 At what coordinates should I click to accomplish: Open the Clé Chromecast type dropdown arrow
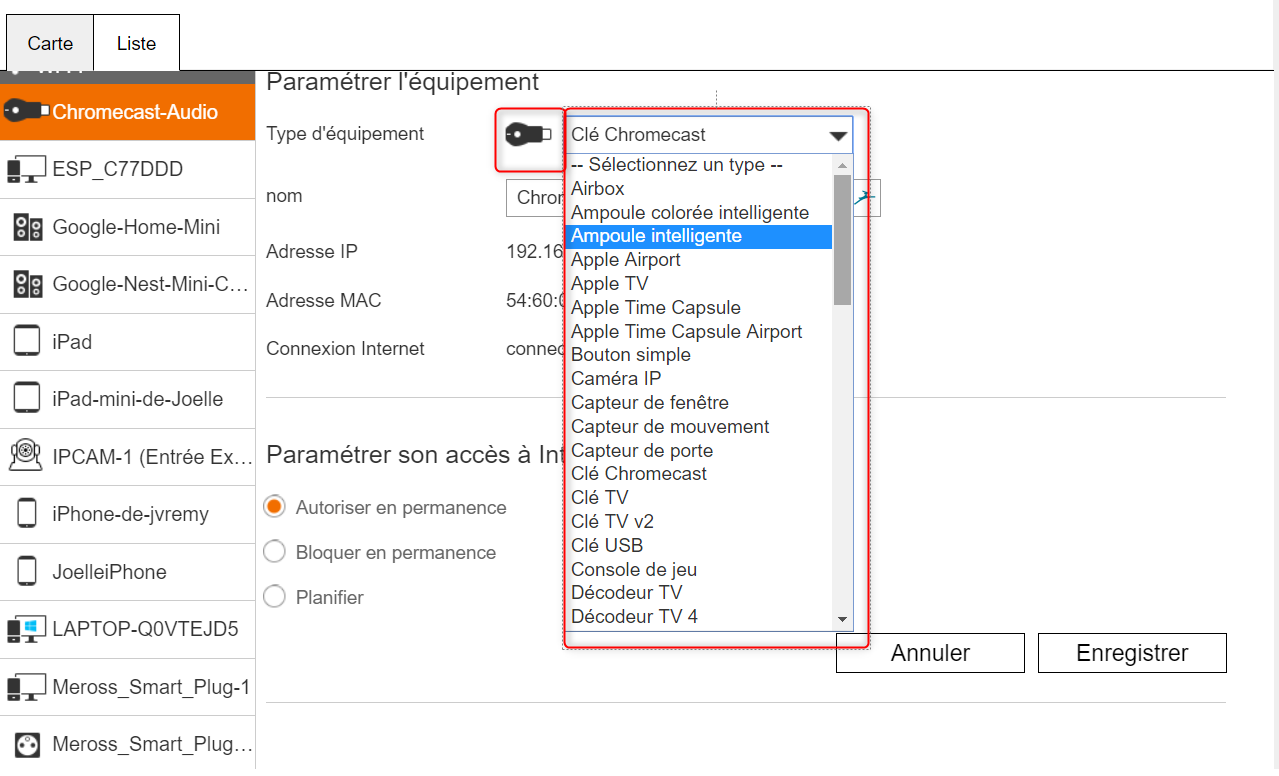838,136
